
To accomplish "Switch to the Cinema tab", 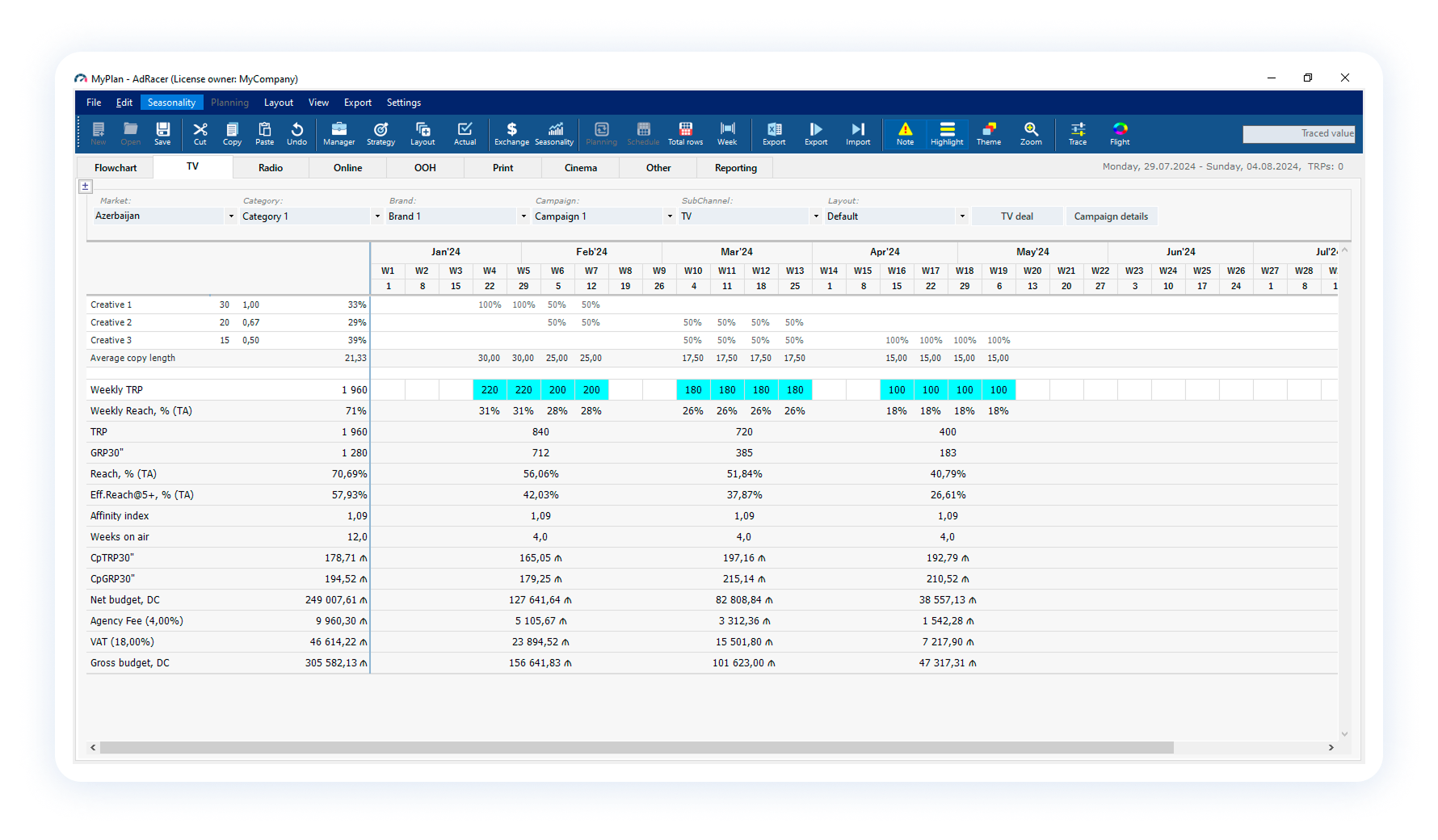I will pos(581,168).
